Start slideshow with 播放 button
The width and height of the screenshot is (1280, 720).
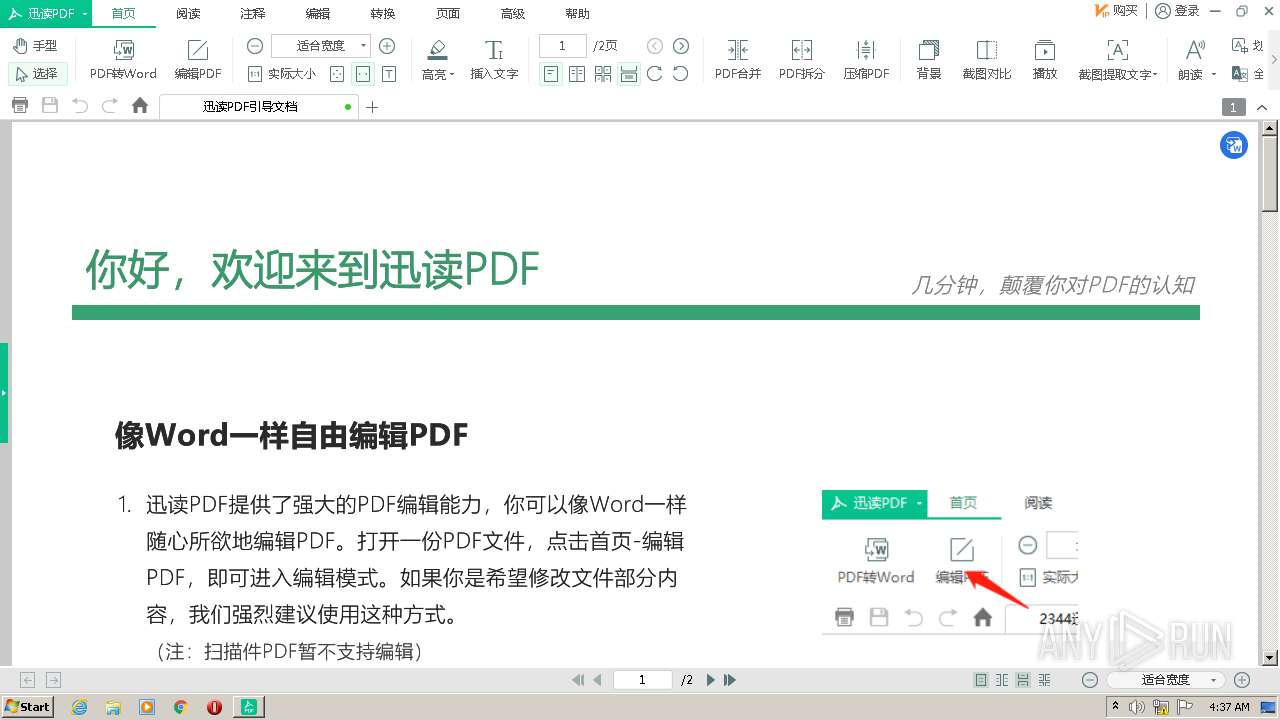[x=1045, y=60]
